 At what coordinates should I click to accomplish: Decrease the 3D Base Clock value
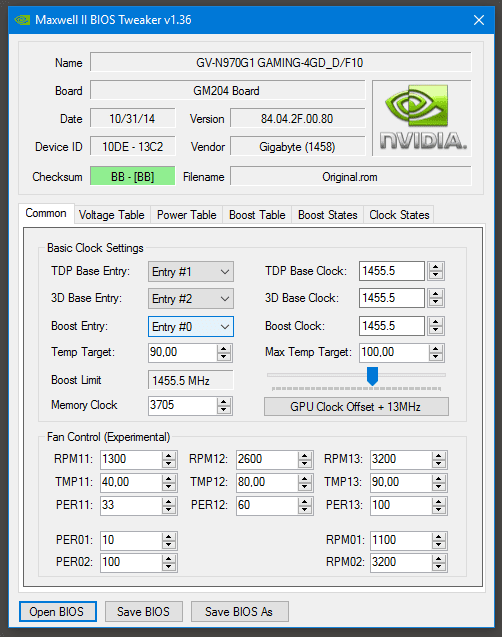pos(435,303)
